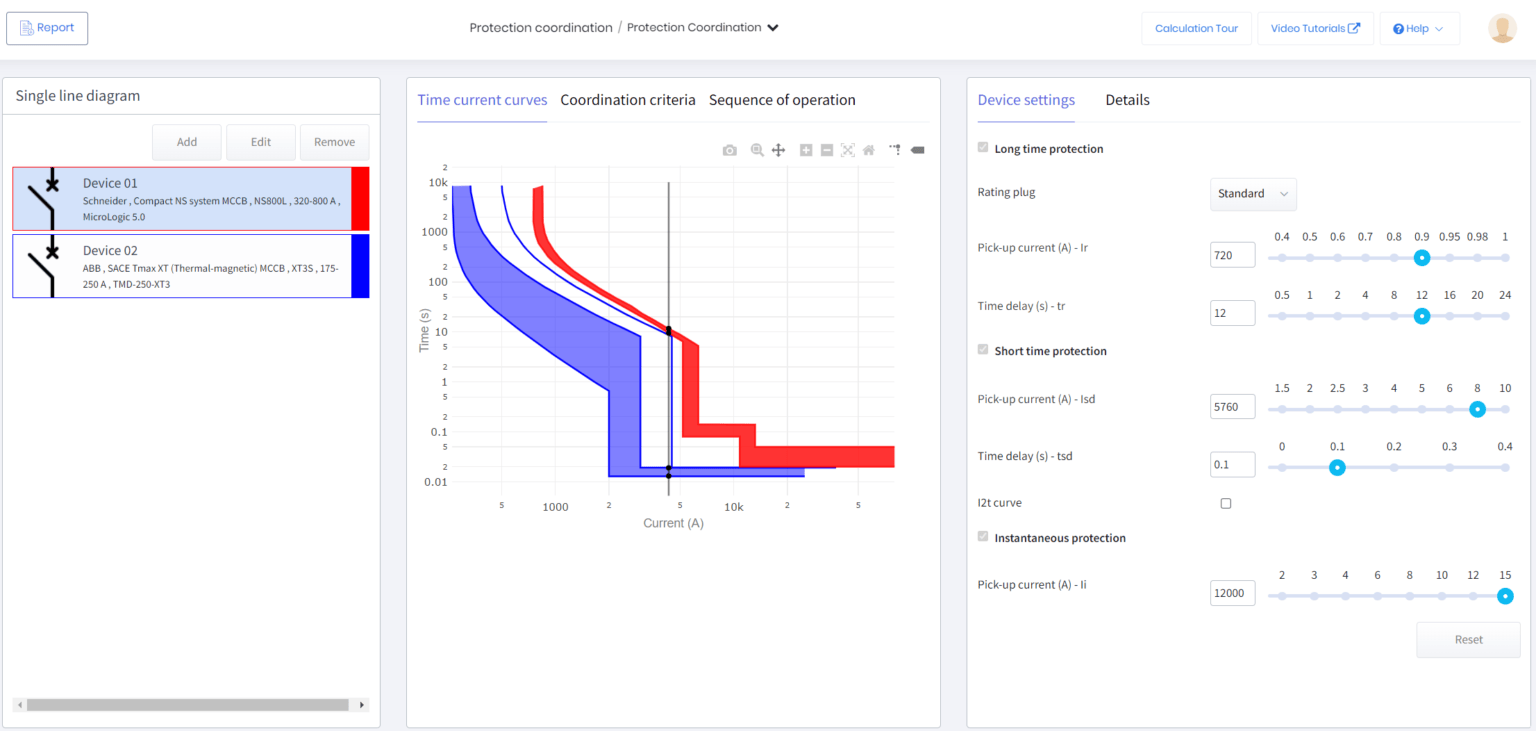Select the Pan tool above the curves
Screen dimensions: 1536x731
(x=778, y=149)
